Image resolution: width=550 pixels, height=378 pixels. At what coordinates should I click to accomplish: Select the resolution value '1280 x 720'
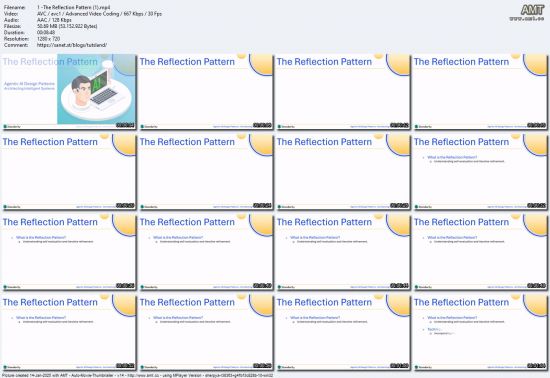(x=48, y=39)
